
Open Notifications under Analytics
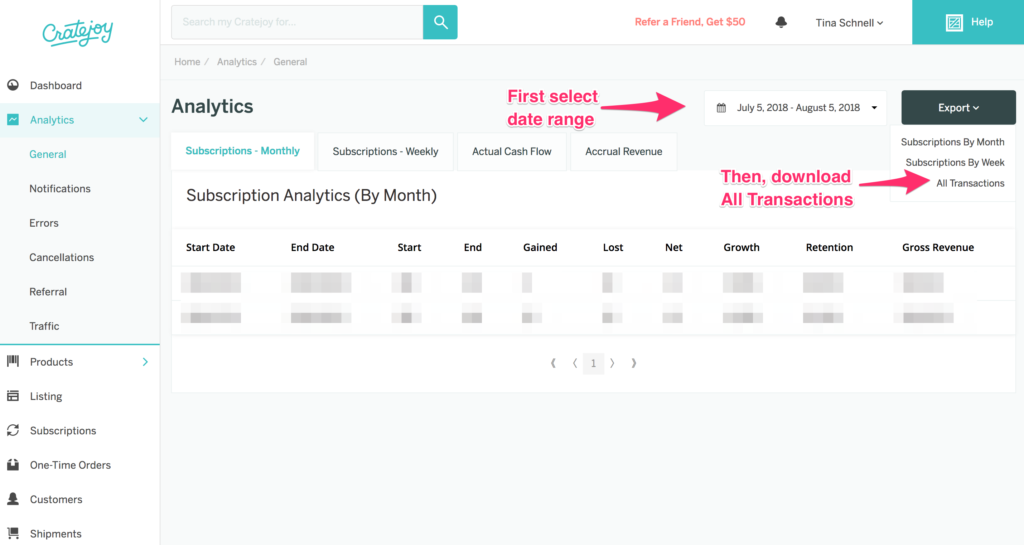(x=60, y=189)
